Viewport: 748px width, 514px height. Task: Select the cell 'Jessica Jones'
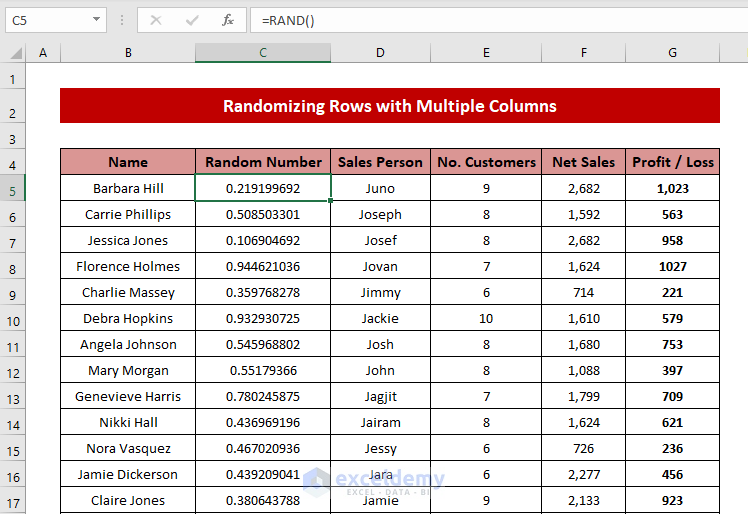point(128,240)
